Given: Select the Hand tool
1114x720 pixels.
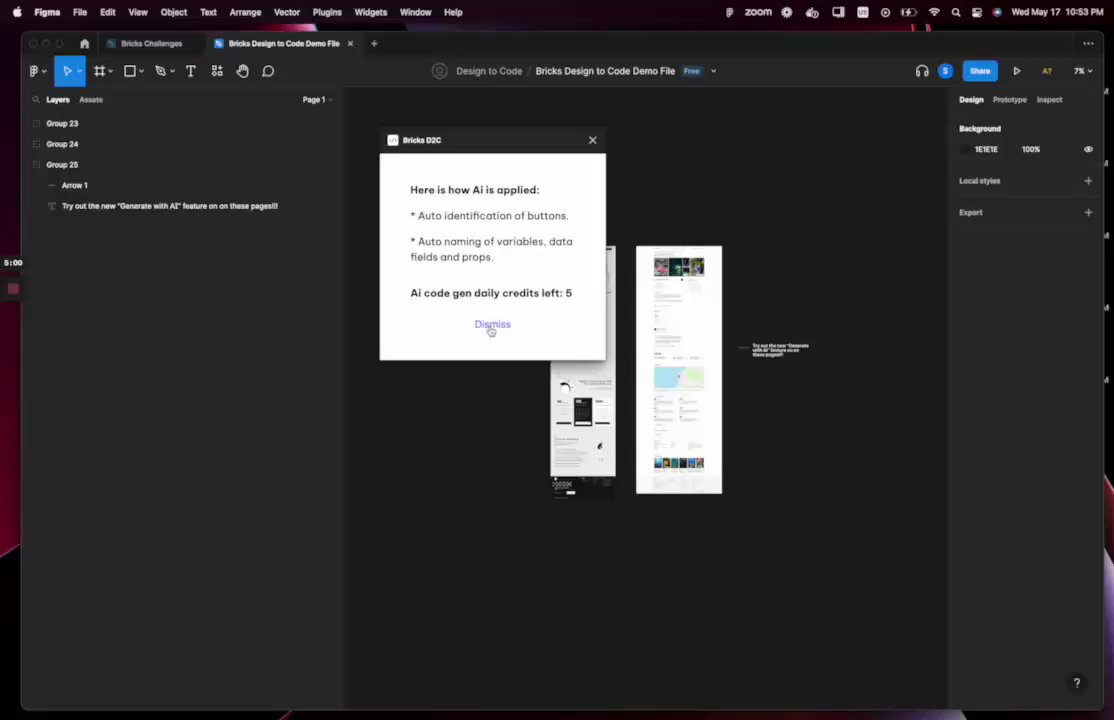Looking at the screenshot, I should [x=242, y=71].
